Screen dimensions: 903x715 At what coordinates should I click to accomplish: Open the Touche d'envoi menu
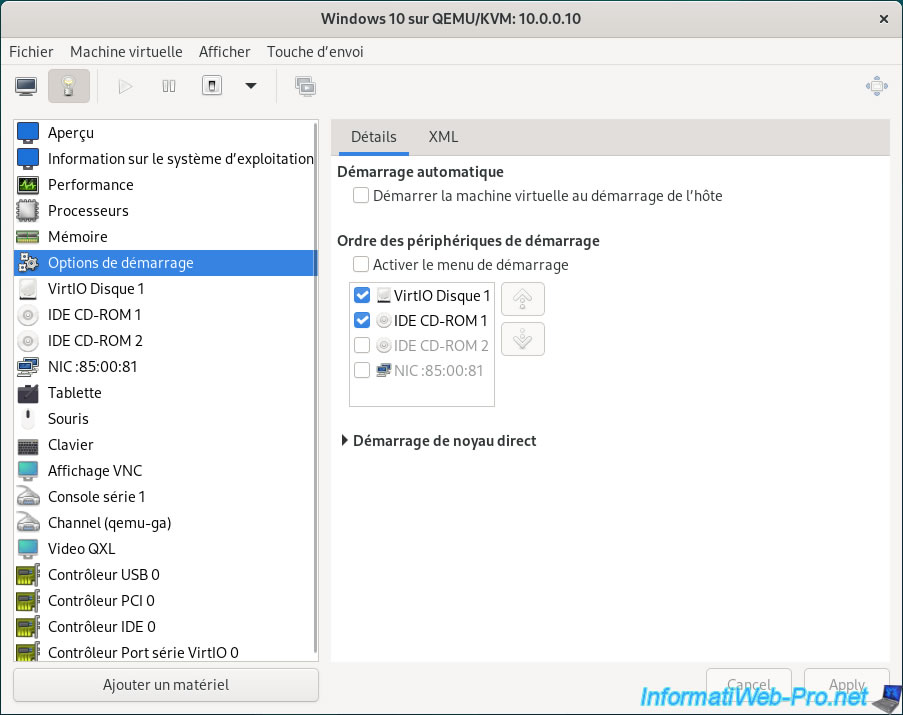(x=315, y=52)
